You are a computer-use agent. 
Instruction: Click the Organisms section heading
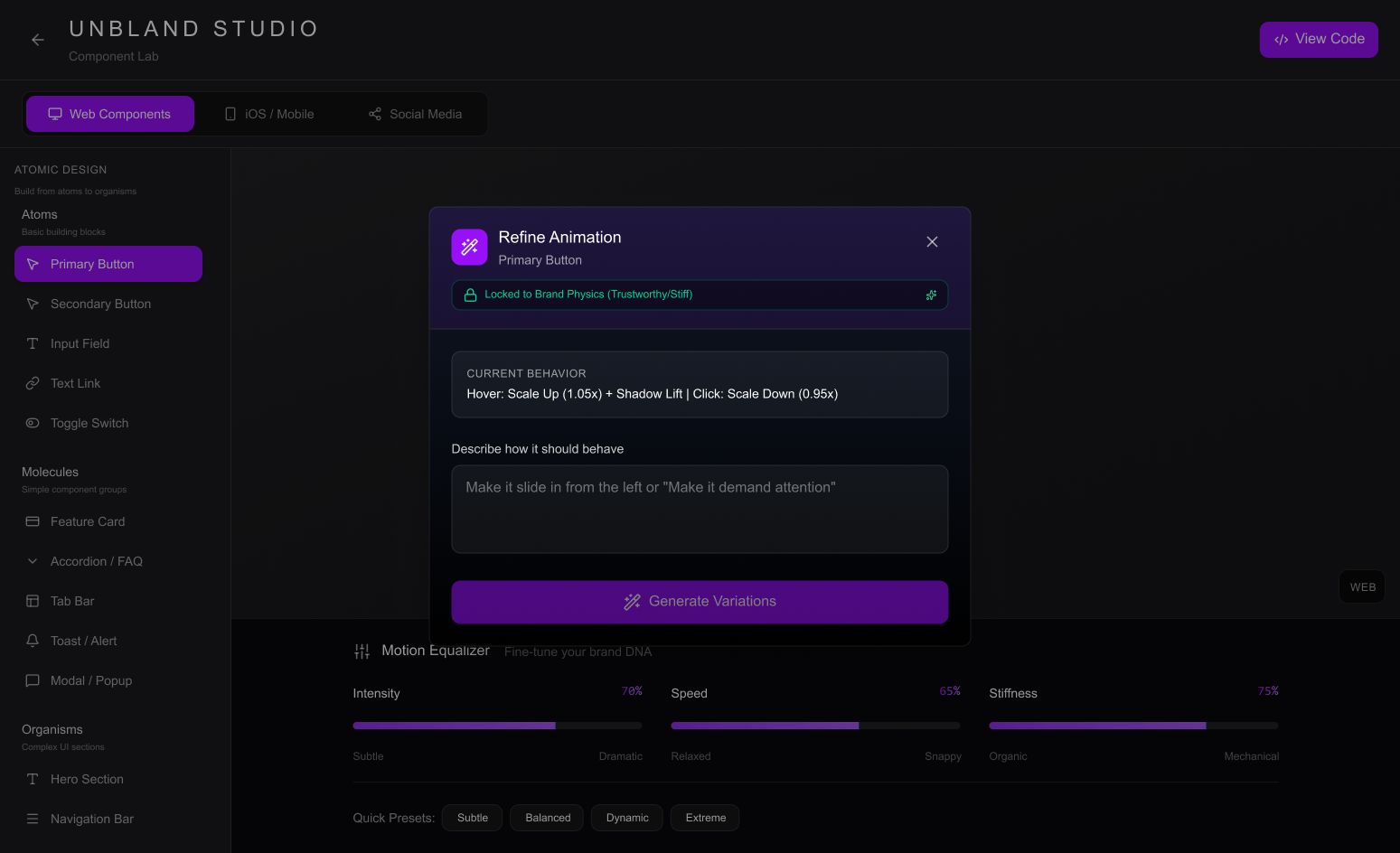pos(52,729)
